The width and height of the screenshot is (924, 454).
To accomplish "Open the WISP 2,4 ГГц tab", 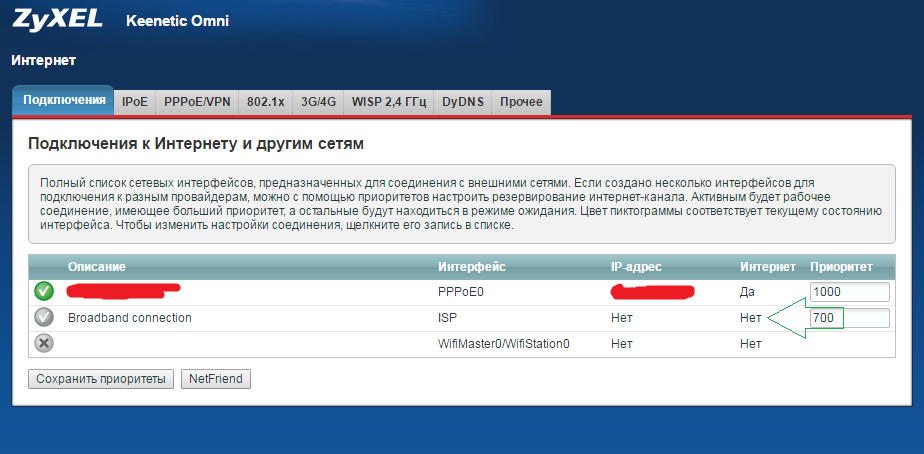I will click(x=388, y=102).
